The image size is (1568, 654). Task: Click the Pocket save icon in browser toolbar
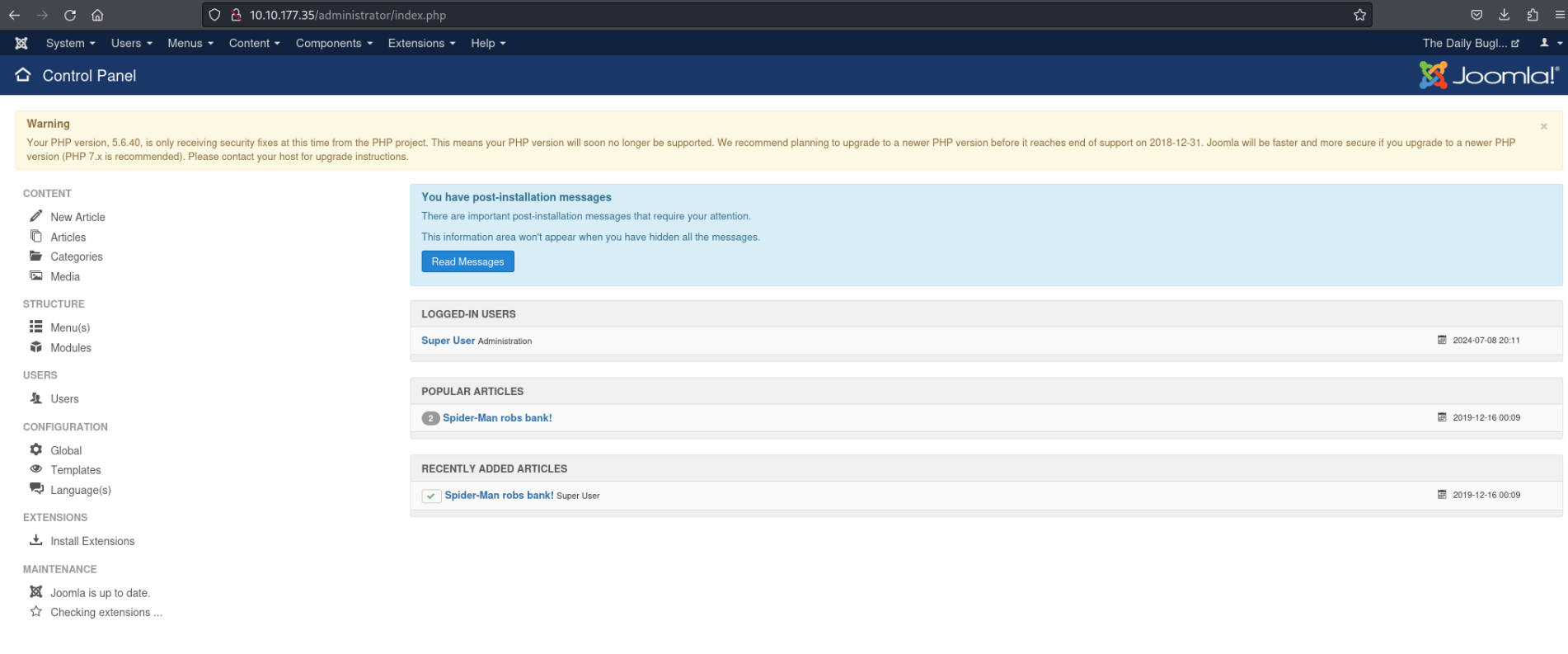[1476, 15]
